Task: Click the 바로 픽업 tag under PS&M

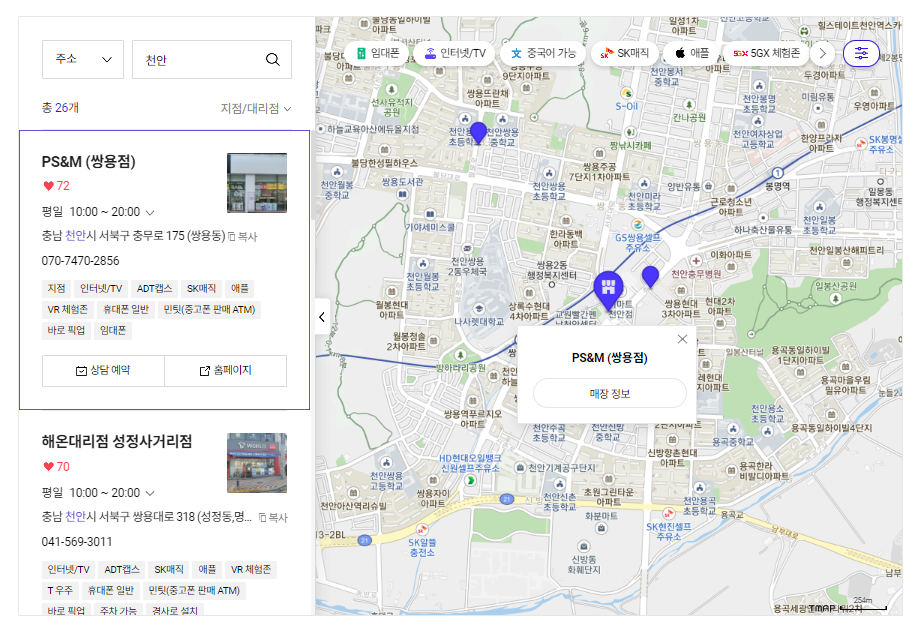Action: 66,331
